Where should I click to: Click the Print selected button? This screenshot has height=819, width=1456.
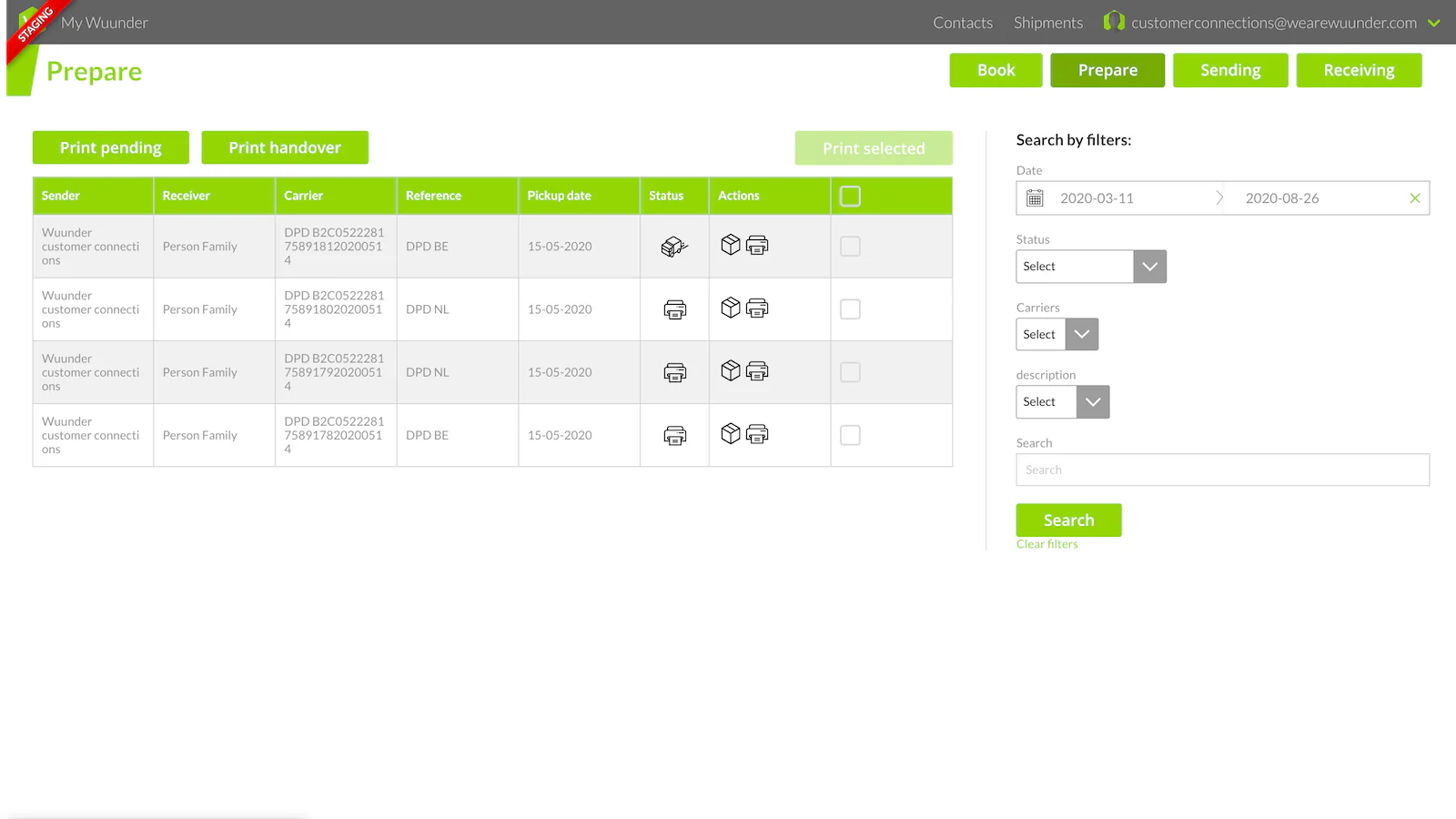pos(874,148)
